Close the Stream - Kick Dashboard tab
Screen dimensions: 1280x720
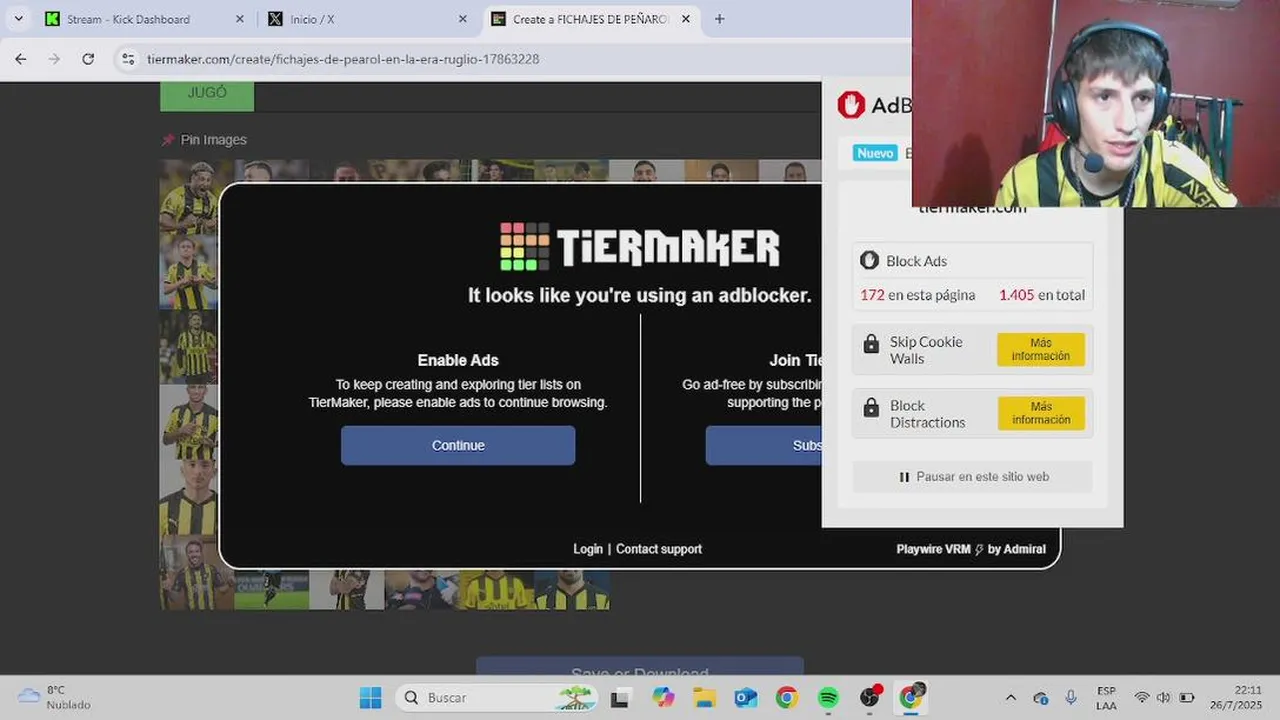239,19
